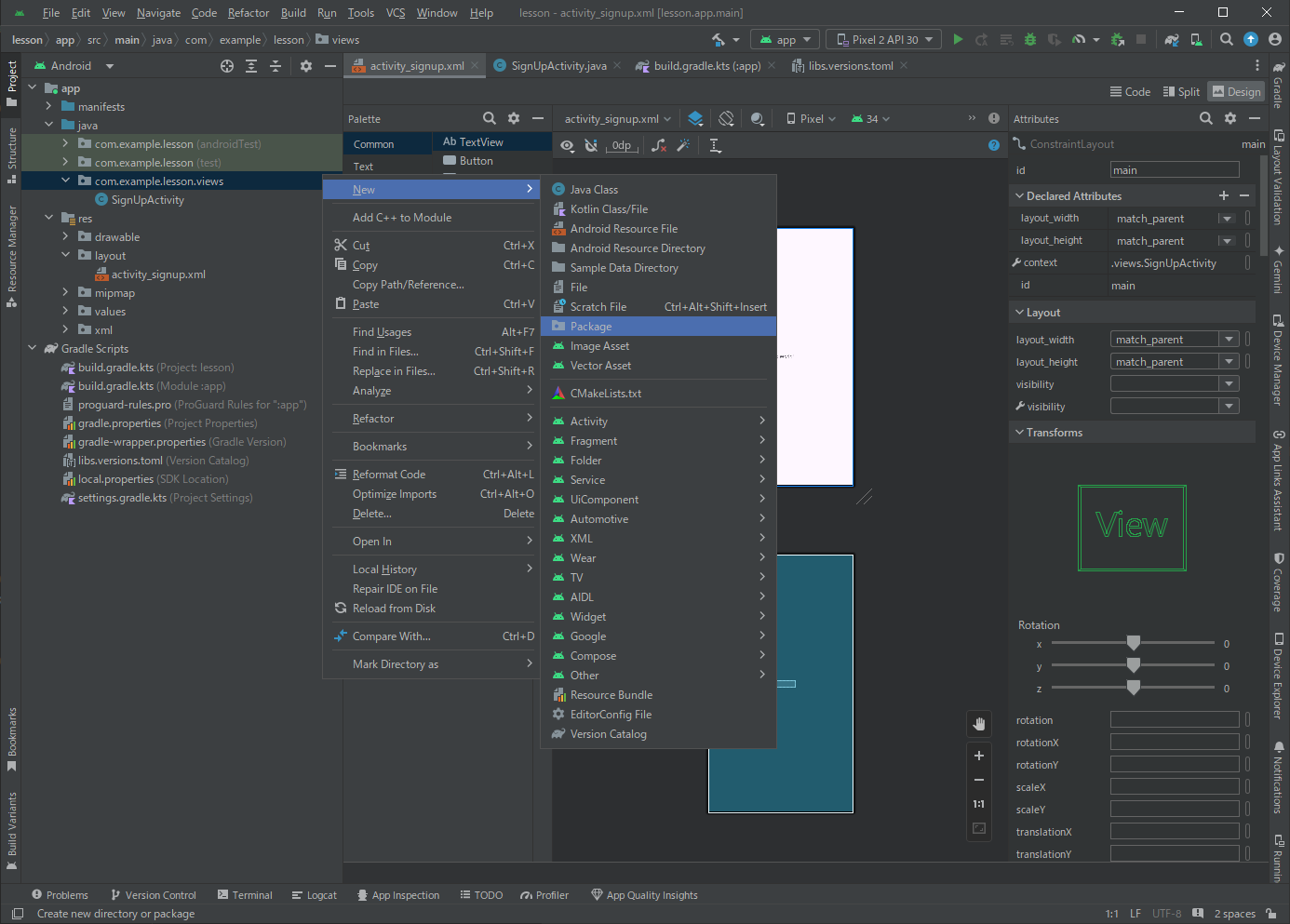
Task: Adjust the rotation z slider
Action: [x=1134, y=688]
